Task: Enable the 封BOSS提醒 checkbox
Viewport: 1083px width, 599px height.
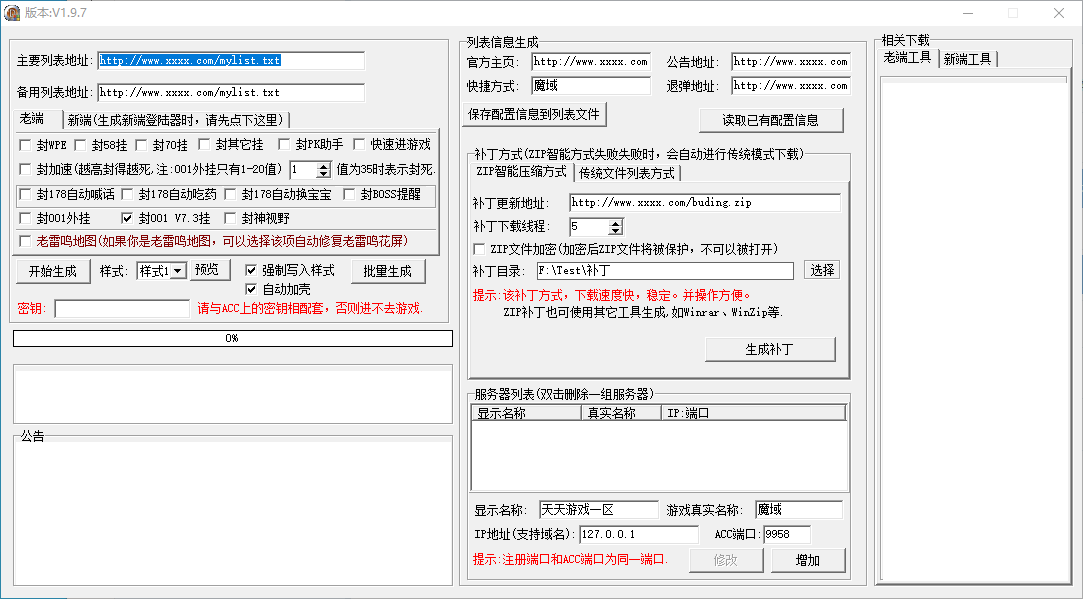Action: 349,194
